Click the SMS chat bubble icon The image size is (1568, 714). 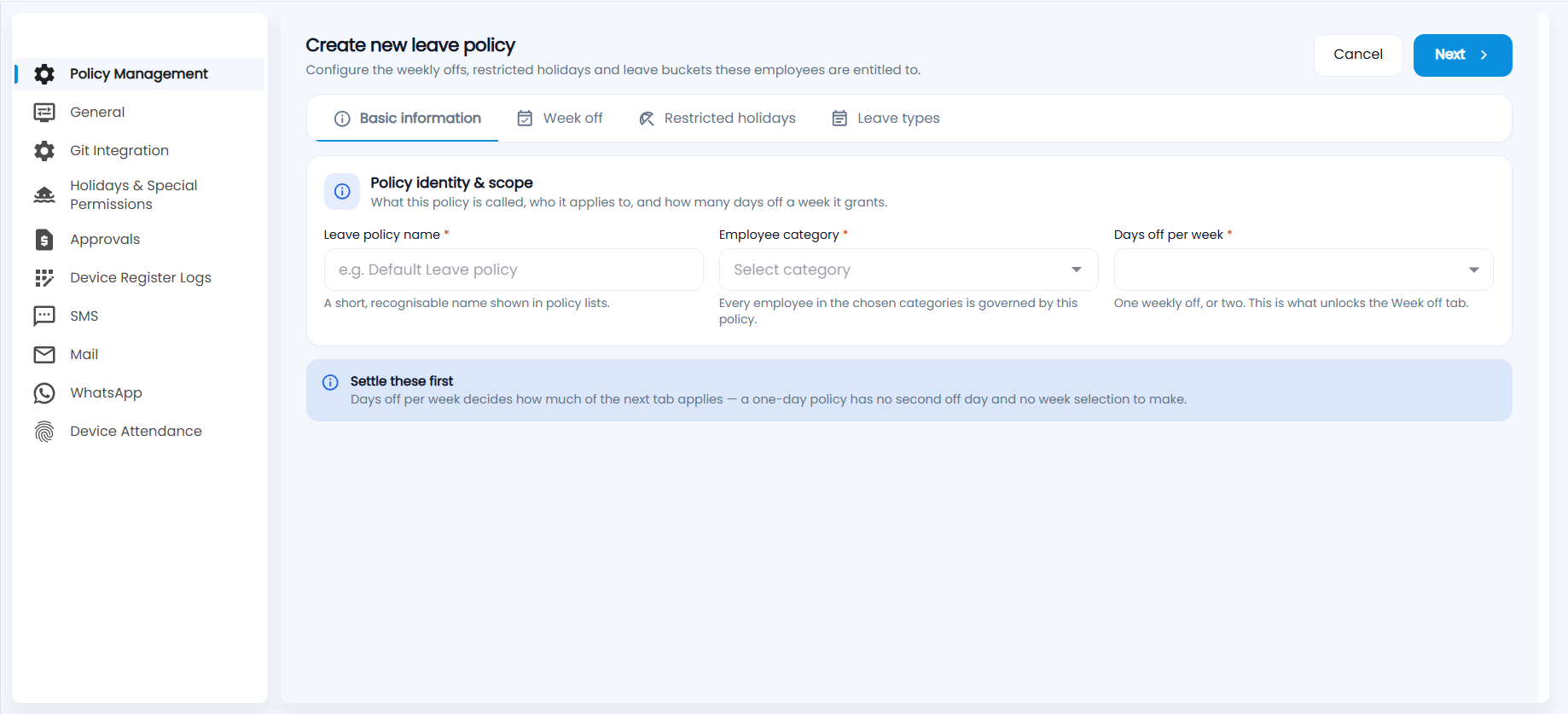point(44,316)
